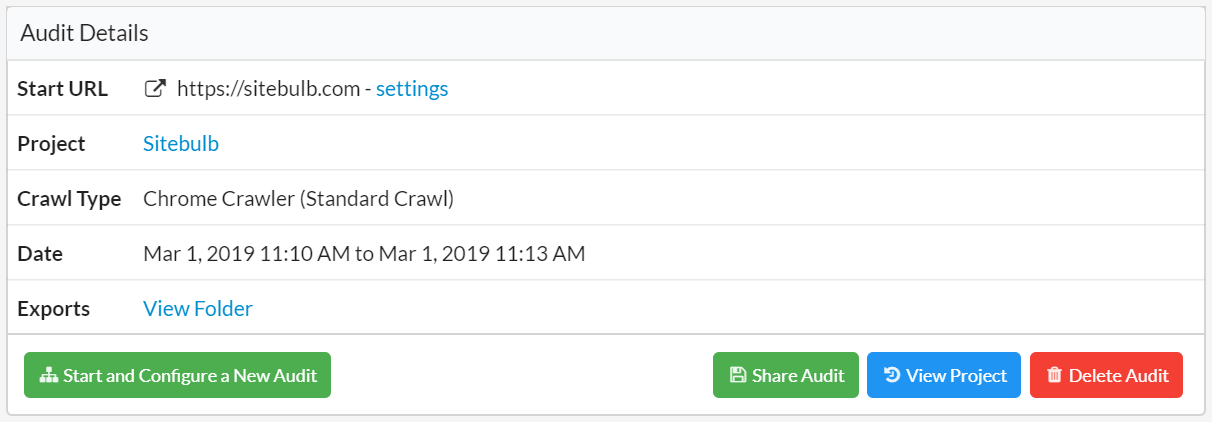Viewport: 1212px width, 422px height.
Task: Click the external link icon beside Start URL
Action: coord(155,88)
